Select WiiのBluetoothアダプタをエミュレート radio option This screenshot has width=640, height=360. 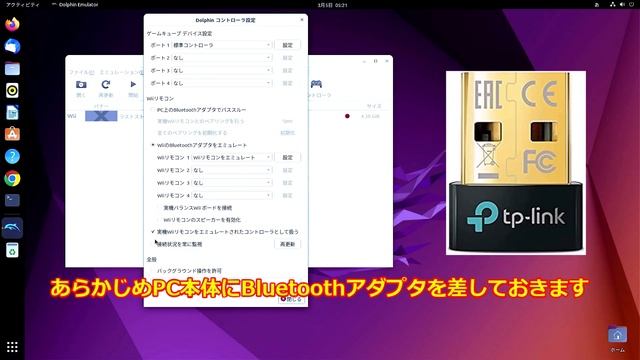(199, 145)
